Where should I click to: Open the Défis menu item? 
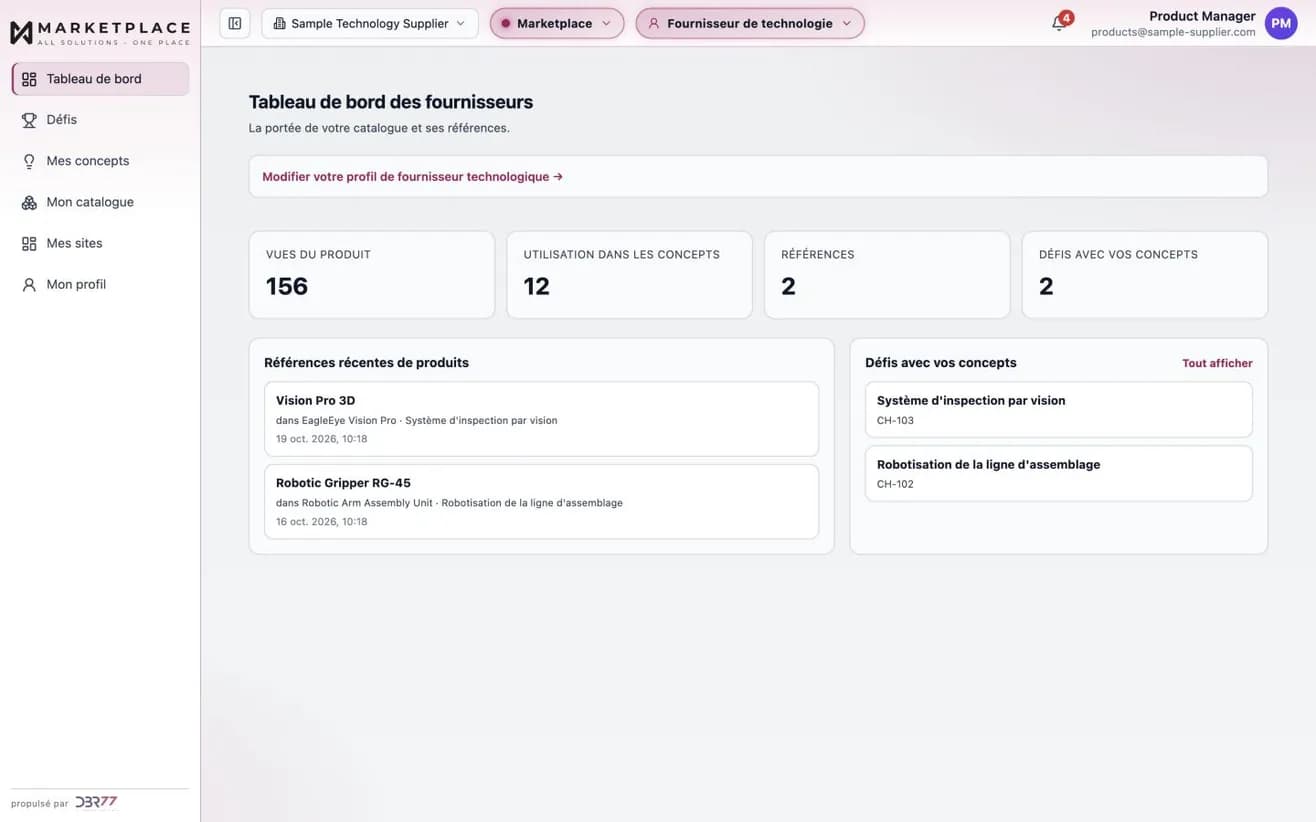coord(100,120)
